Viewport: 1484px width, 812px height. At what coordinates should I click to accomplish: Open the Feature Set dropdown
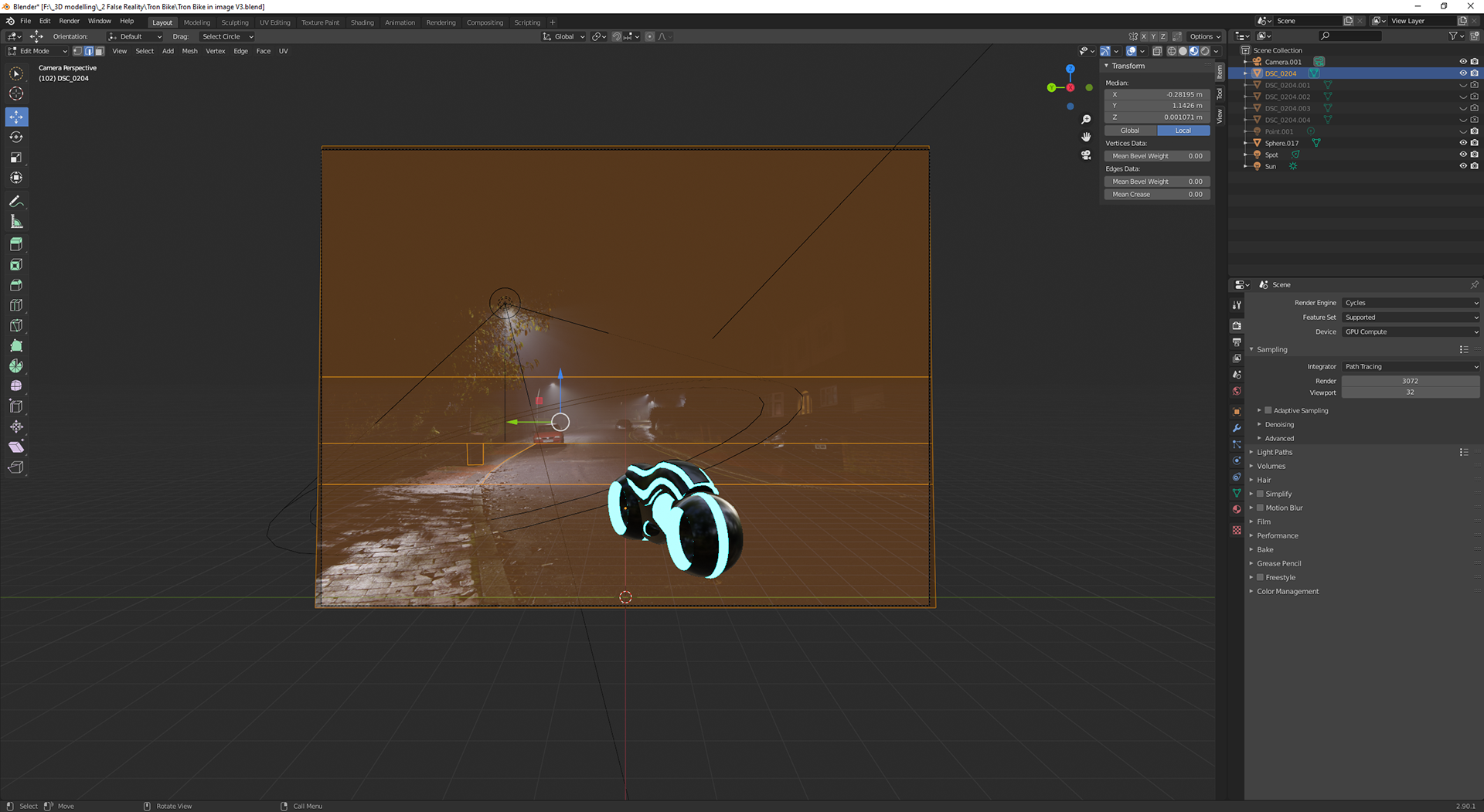click(x=1411, y=318)
